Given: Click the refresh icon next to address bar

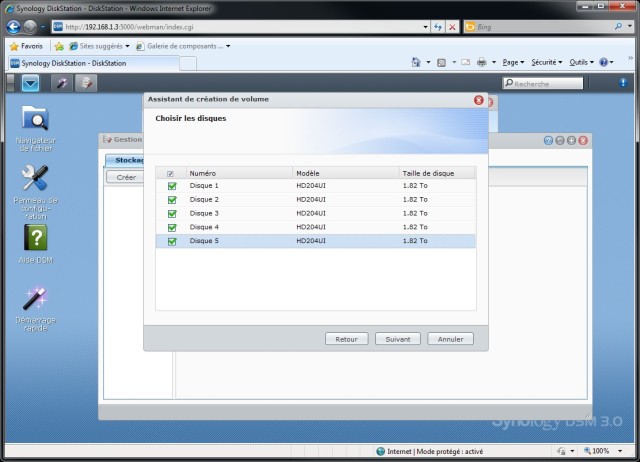Looking at the screenshot, I should click(438, 27).
